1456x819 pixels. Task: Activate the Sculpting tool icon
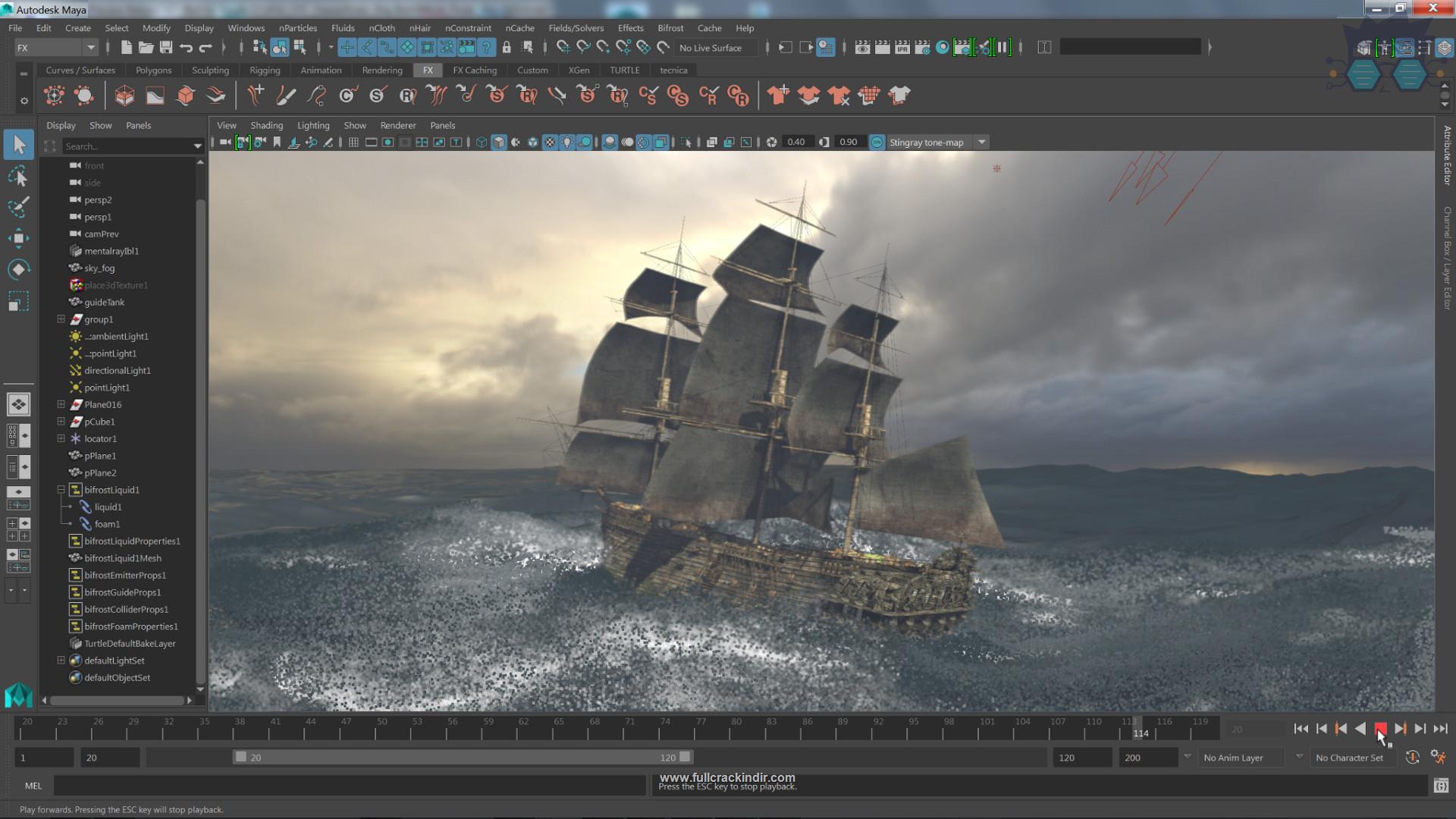[210, 70]
